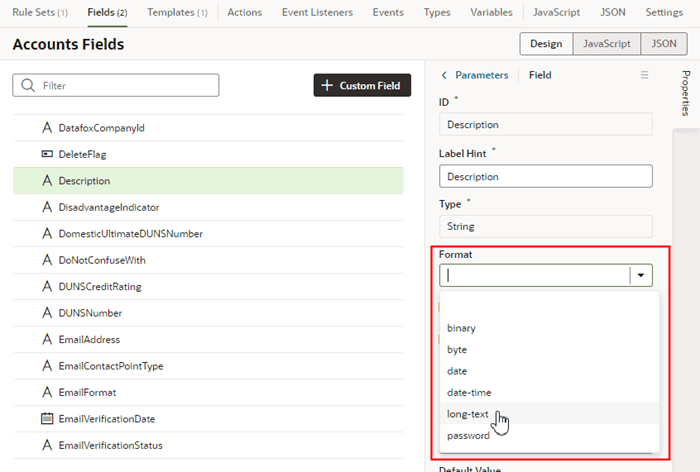Select the DisadvantageIndicator field
This screenshot has height=472, width=700.
click(208, 207)
